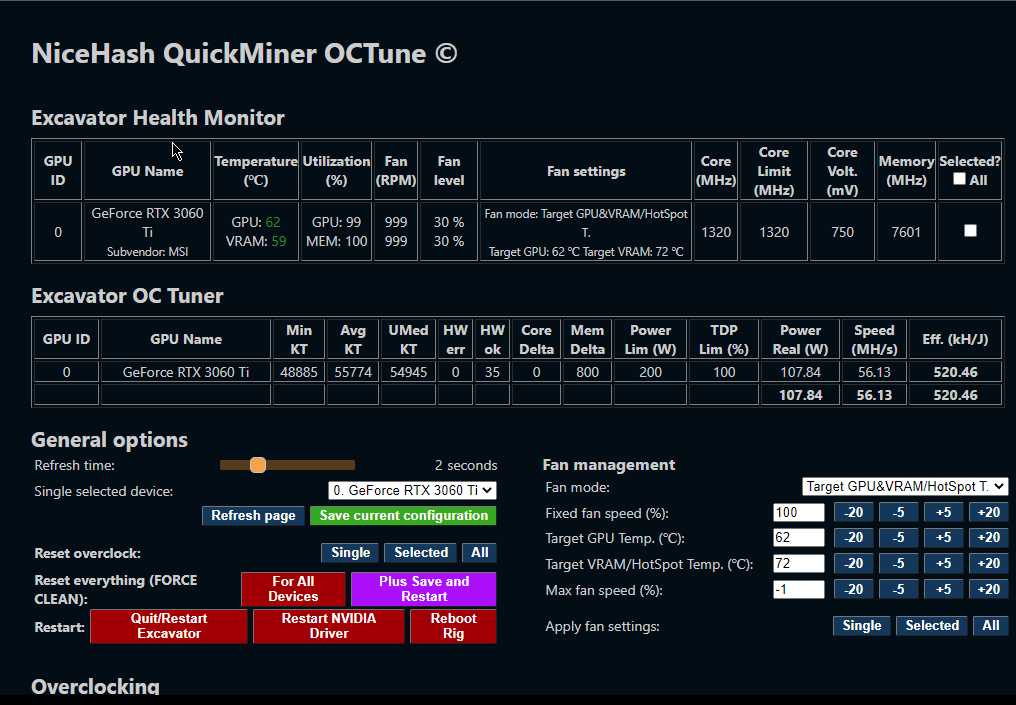The image size is (1016, 705).
Task: Click the Reboot Rig button
Action: pos(454,626)
